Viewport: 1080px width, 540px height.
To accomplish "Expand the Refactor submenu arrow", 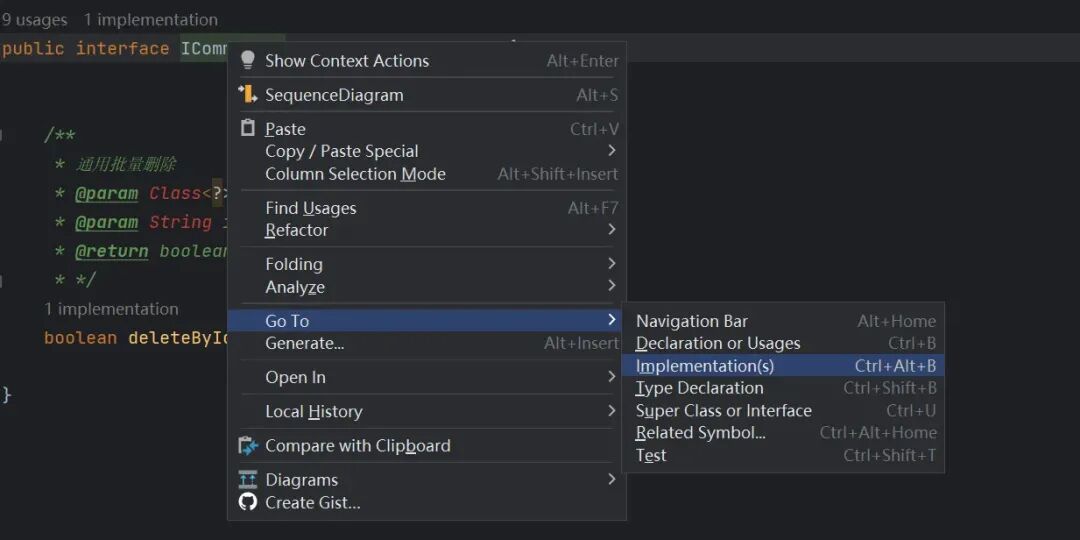I will (x=612, y=230).
